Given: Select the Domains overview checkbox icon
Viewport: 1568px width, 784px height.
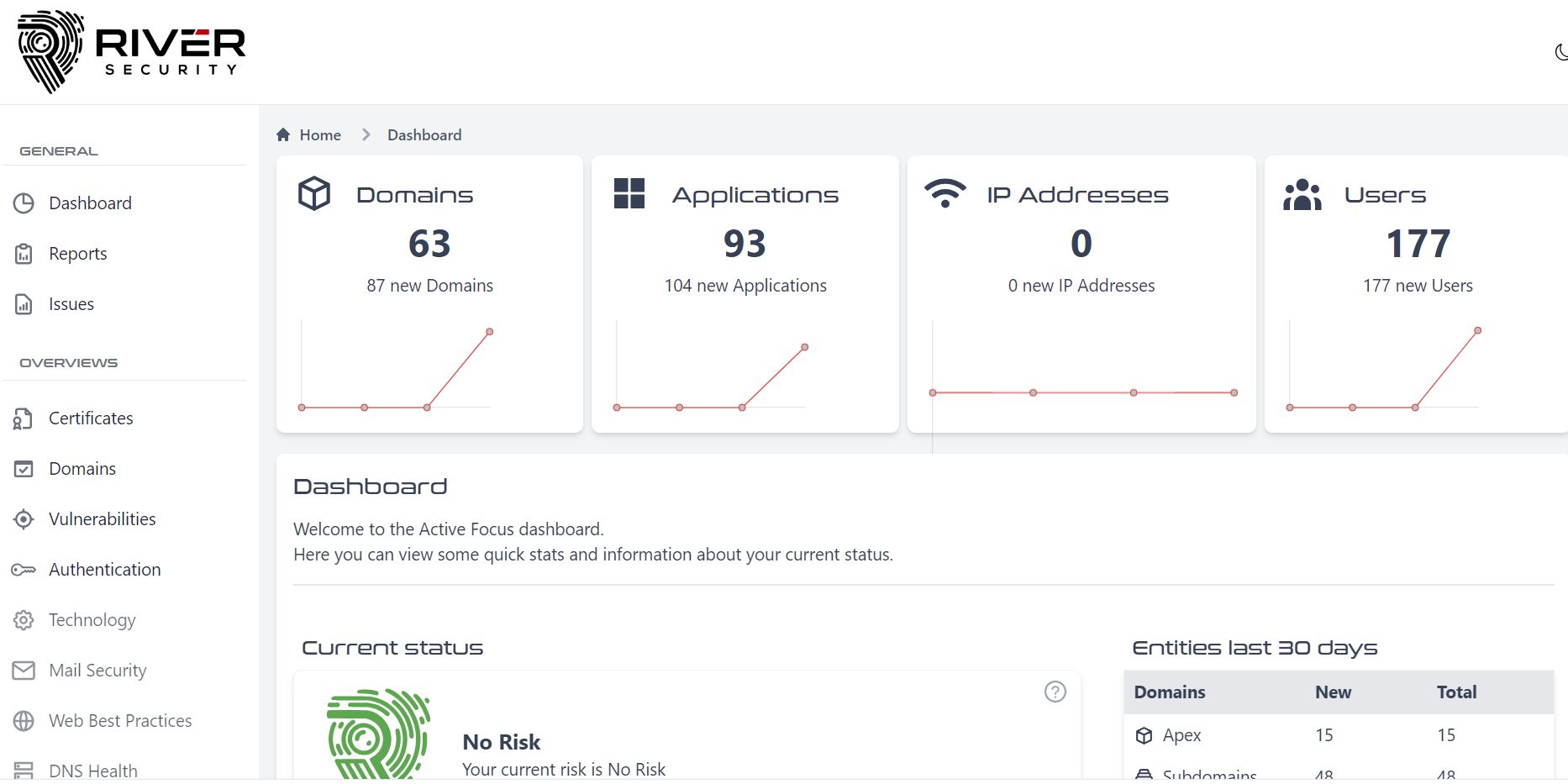Looking at the screenshot, I should point(24,469).
